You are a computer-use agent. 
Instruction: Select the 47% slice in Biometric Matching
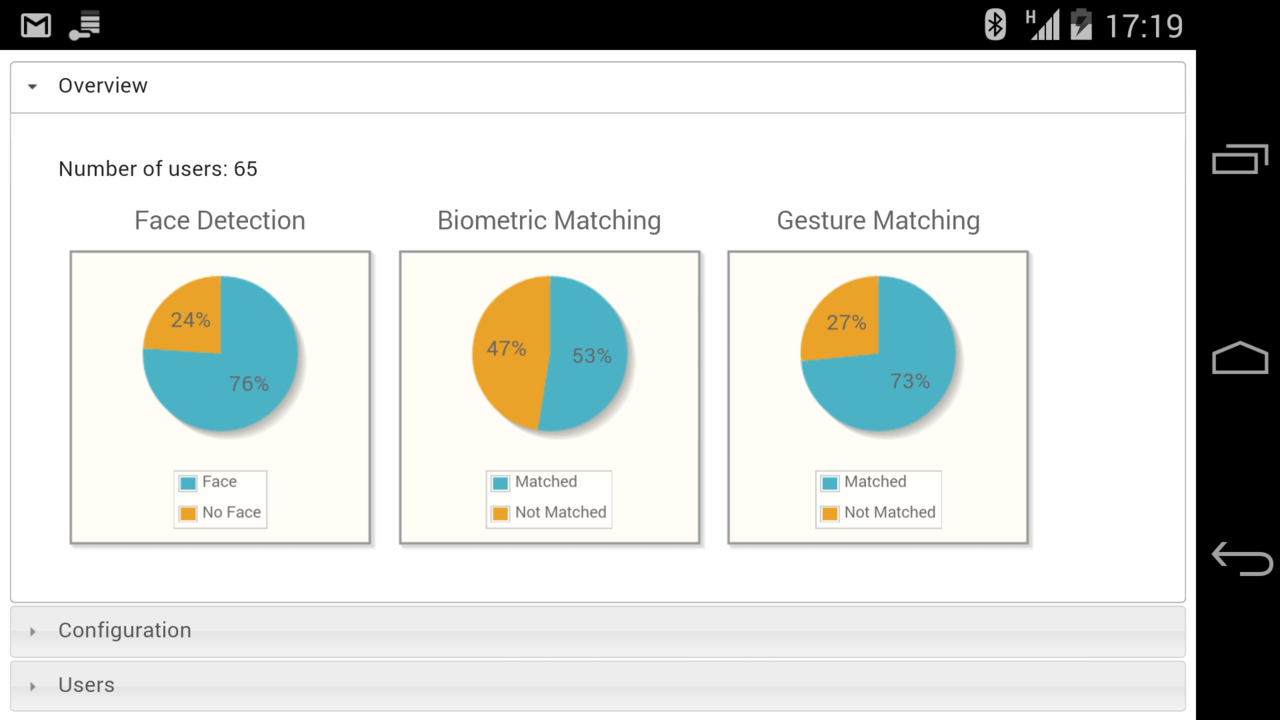click(x=508, y=350)
